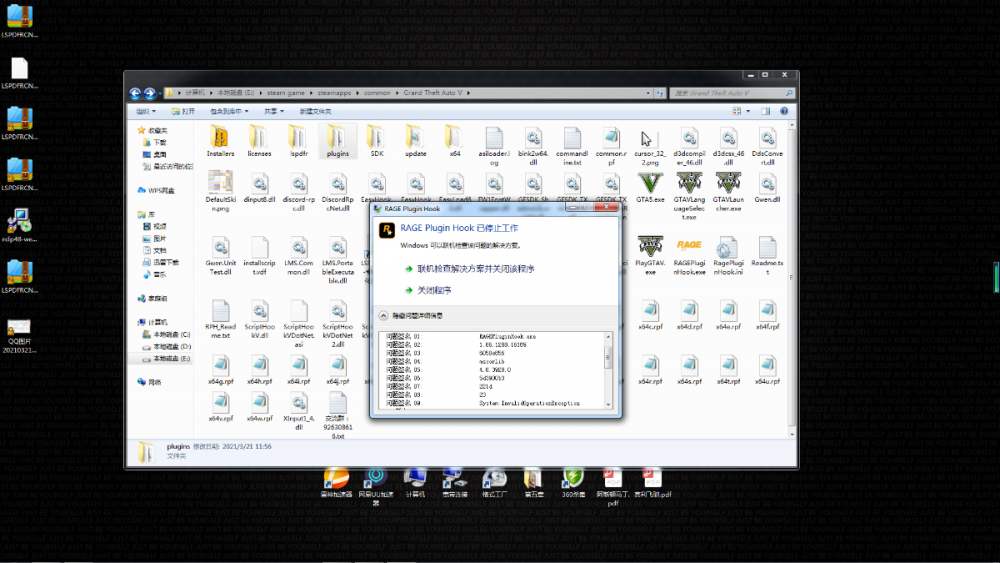Select the GTAVLauncher.exe icon

(x=728, y=192)
